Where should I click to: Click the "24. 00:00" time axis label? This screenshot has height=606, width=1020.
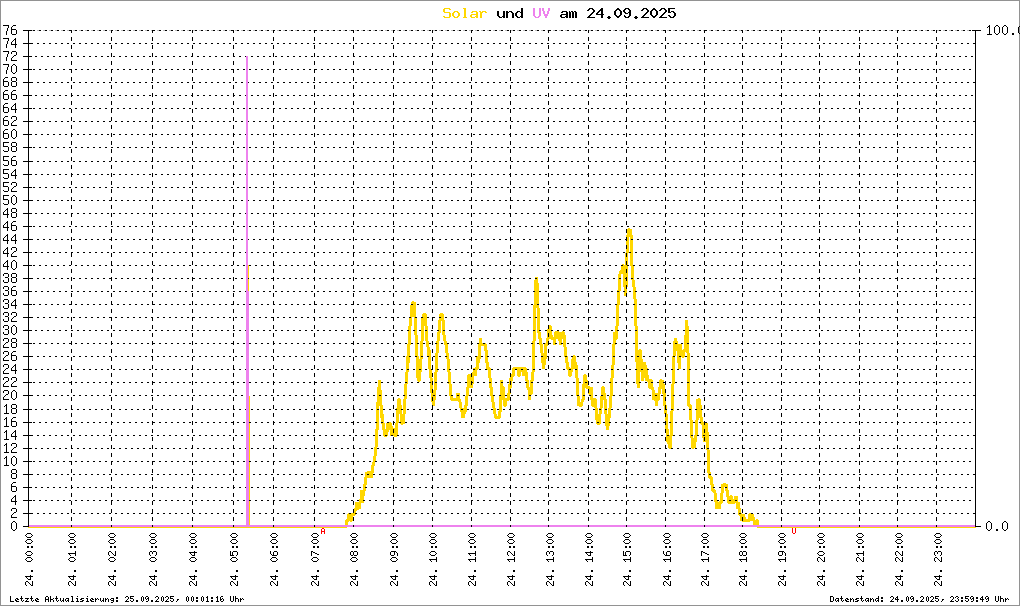(x=29, y=560)
